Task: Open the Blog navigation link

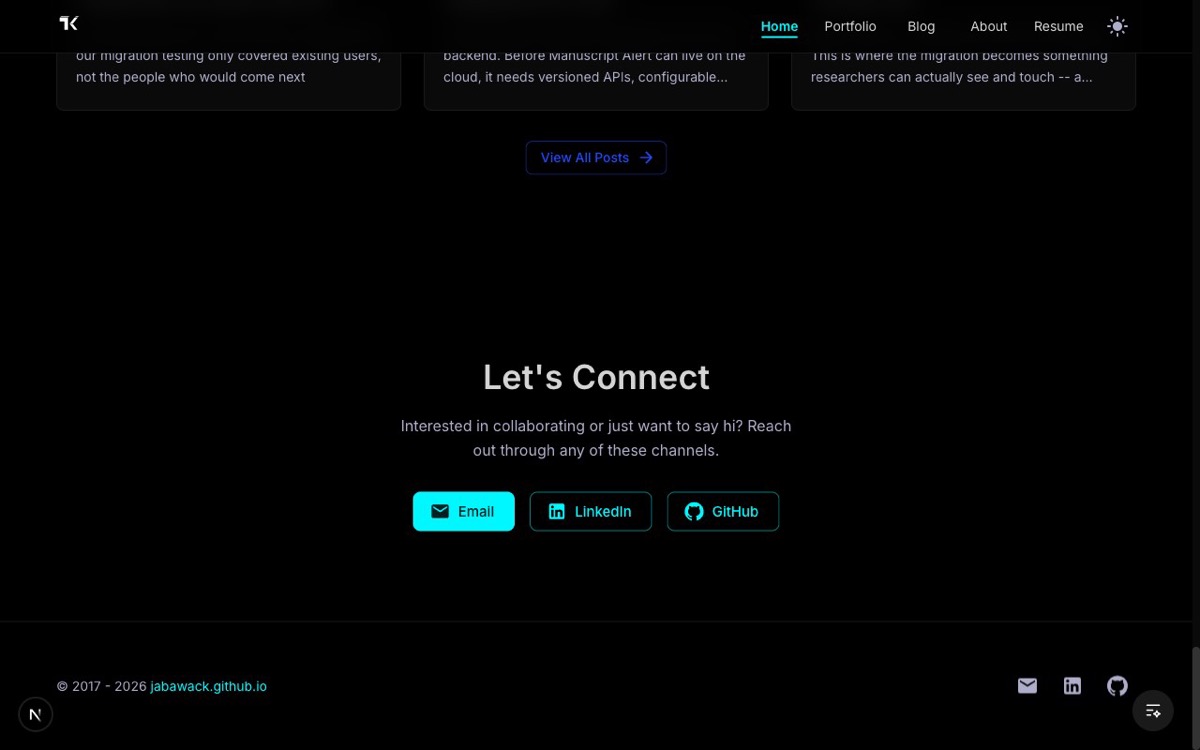Action: click(x=921, y=26)
